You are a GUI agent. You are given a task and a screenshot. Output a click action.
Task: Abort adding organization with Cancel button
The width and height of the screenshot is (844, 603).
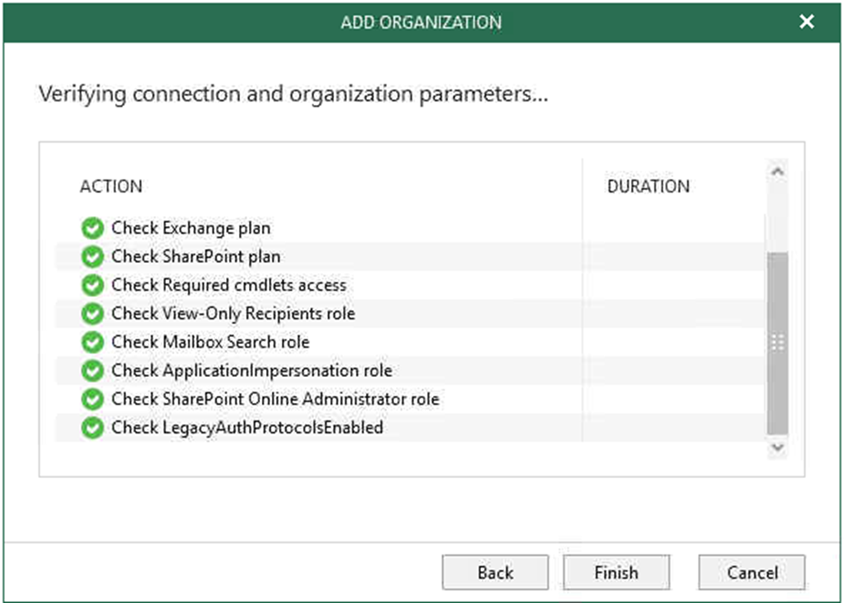(752, 572)
